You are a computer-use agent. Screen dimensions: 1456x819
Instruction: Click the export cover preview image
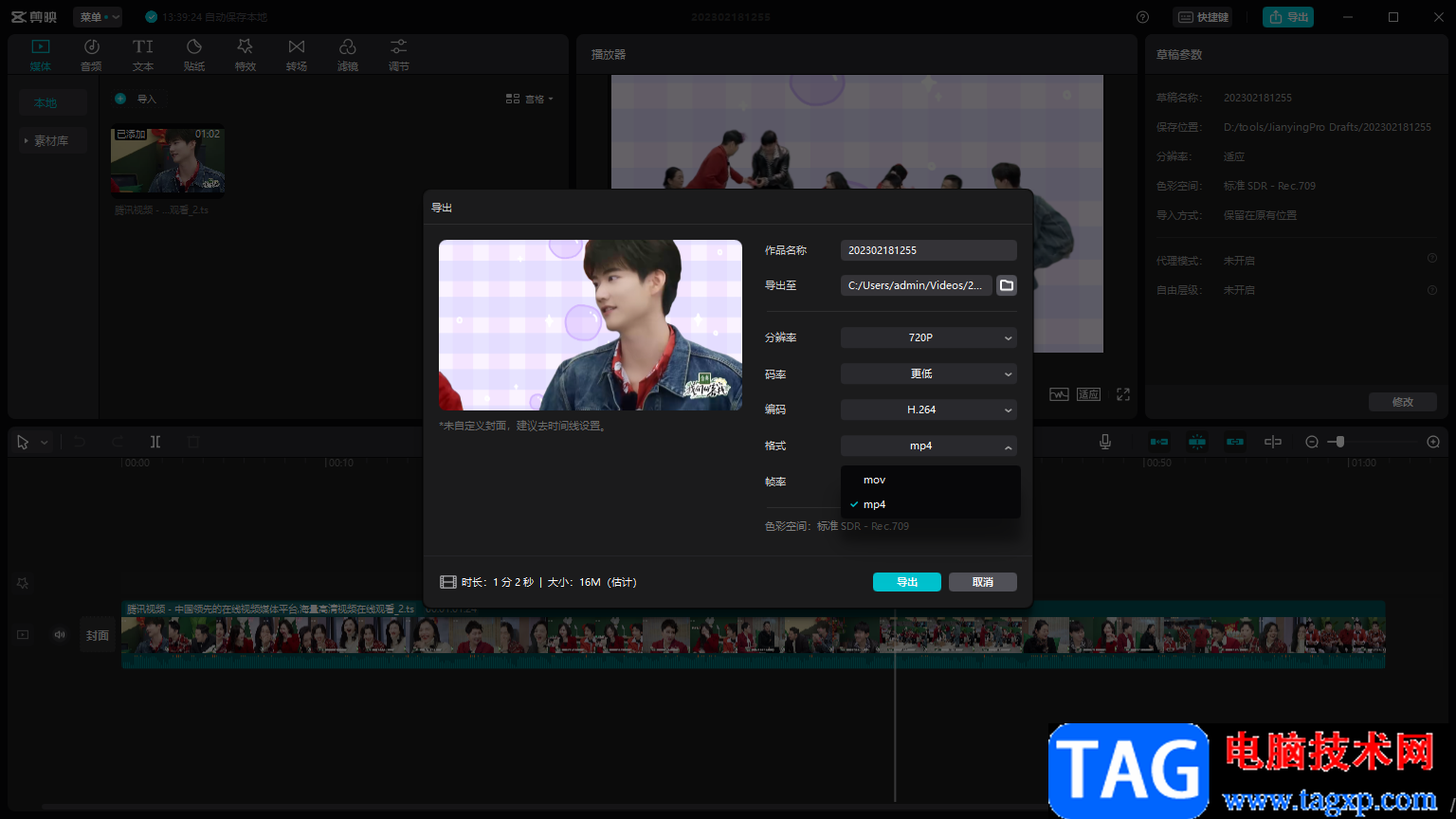(591, 325)
